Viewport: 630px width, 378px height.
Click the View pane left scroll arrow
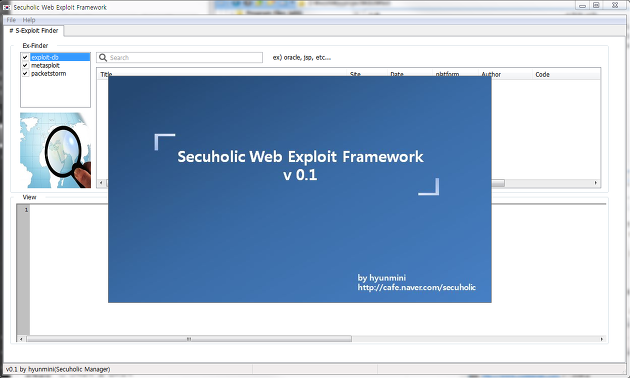click(21, 339)
